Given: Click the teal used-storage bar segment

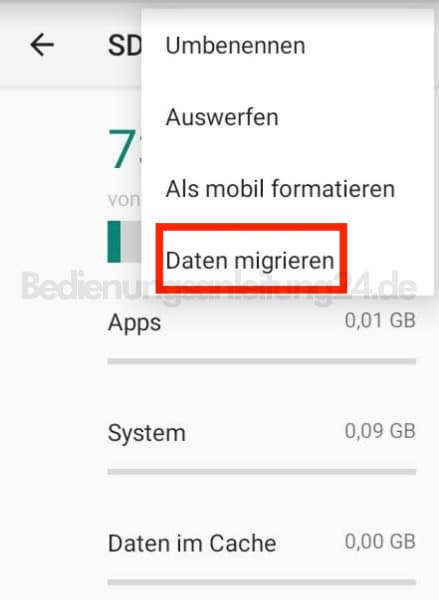Looking at the screenshot, I should (114, 242).
